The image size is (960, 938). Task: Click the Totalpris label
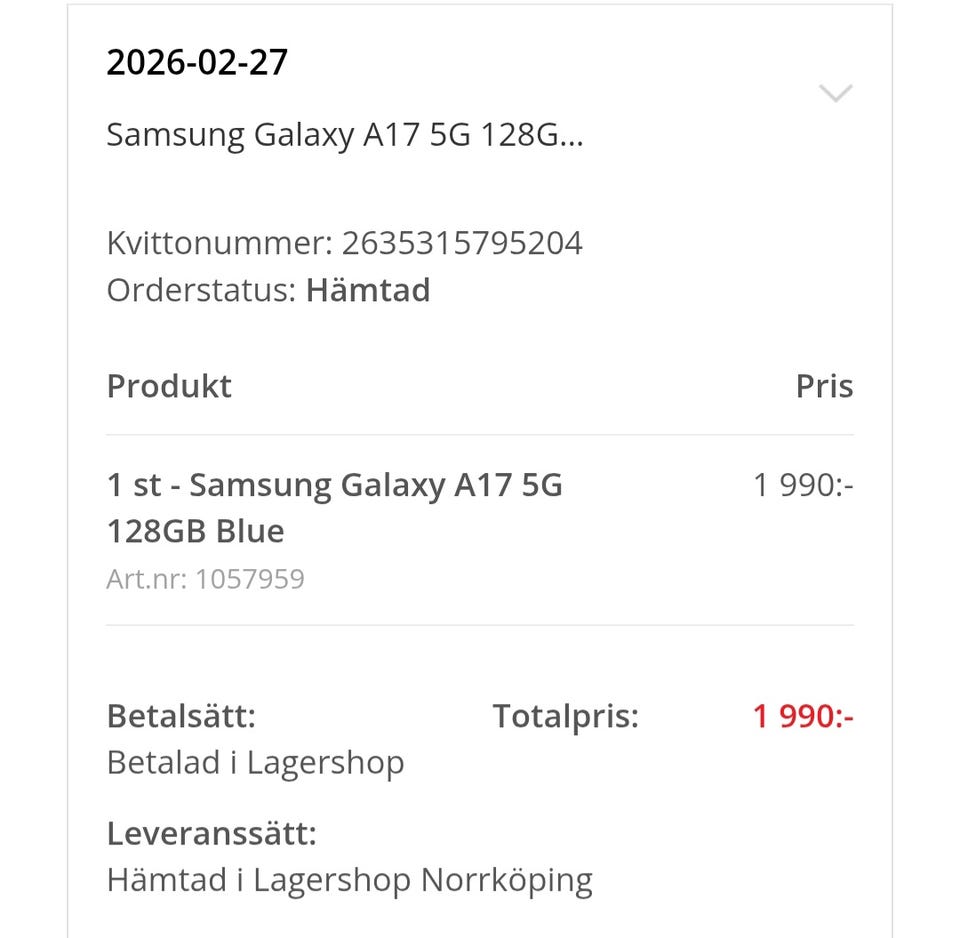(565, 715)
